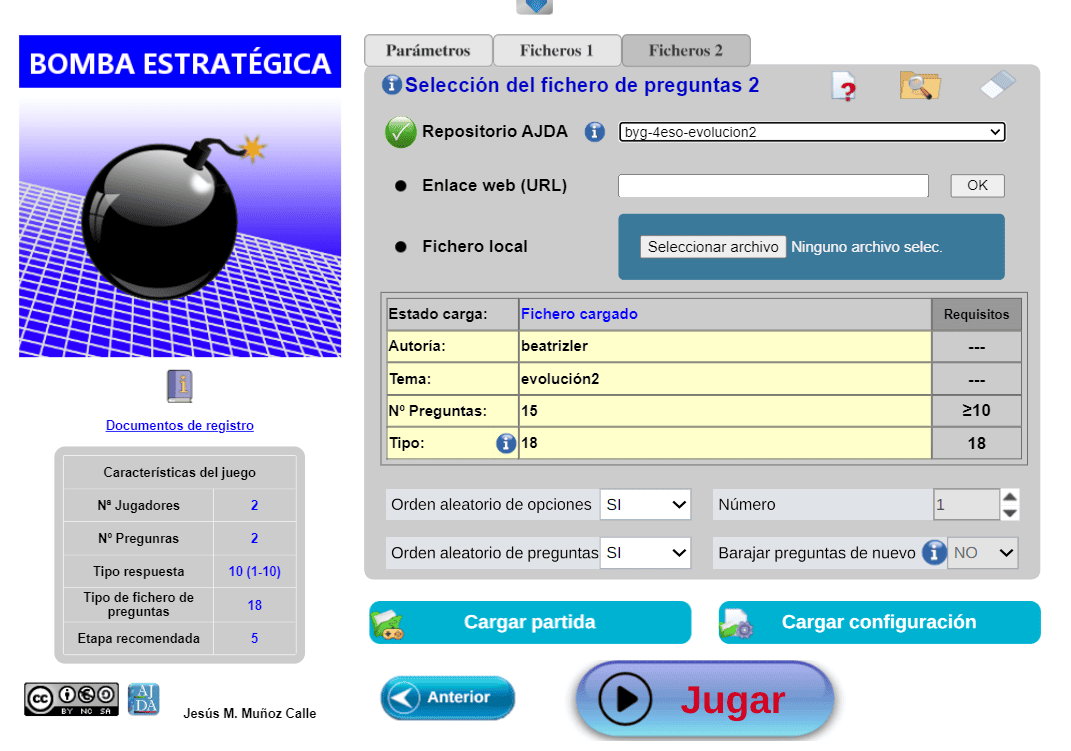Click info icon beside Barajar preguntas de nuevo
This screenshot has height=751, width=1071.
tap(933, 553)
